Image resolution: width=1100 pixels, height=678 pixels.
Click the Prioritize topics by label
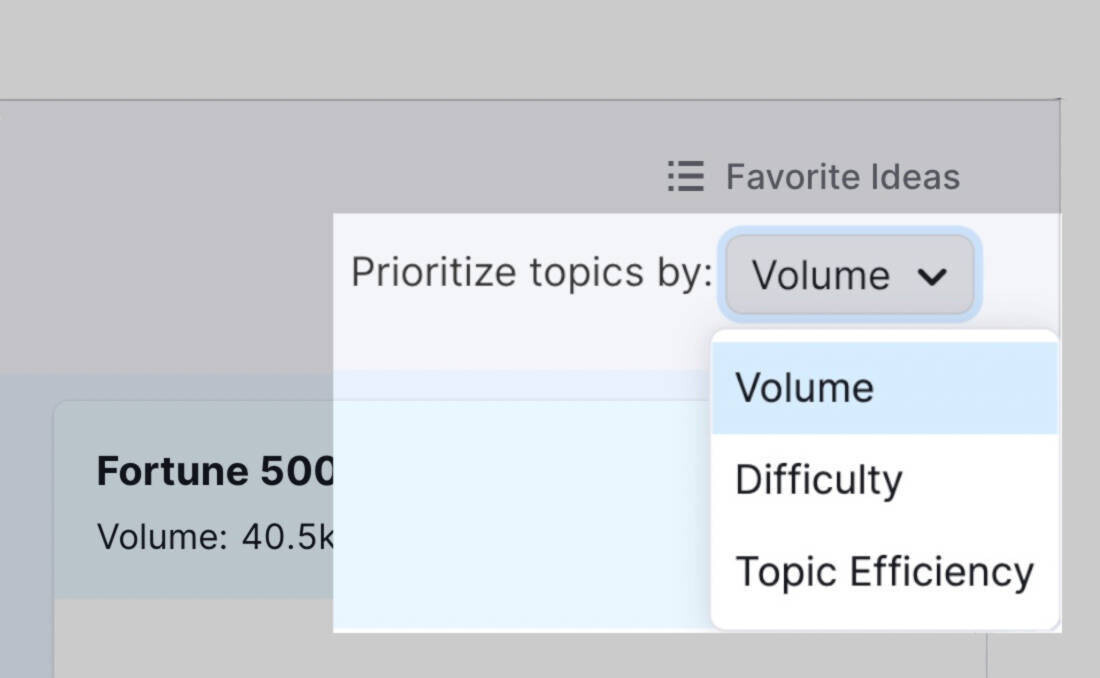(532, 273)
